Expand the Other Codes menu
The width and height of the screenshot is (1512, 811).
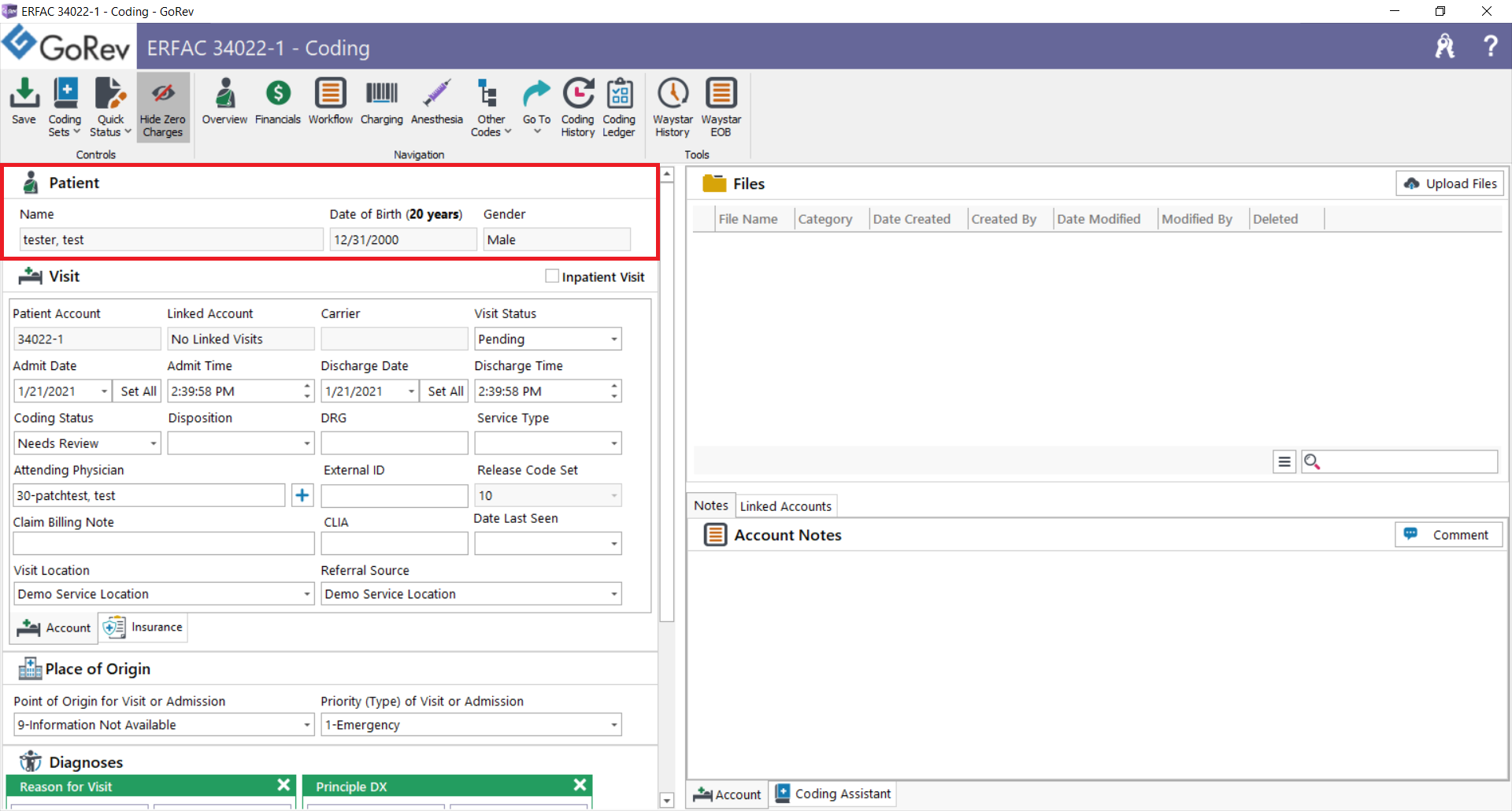pos(491,107)
